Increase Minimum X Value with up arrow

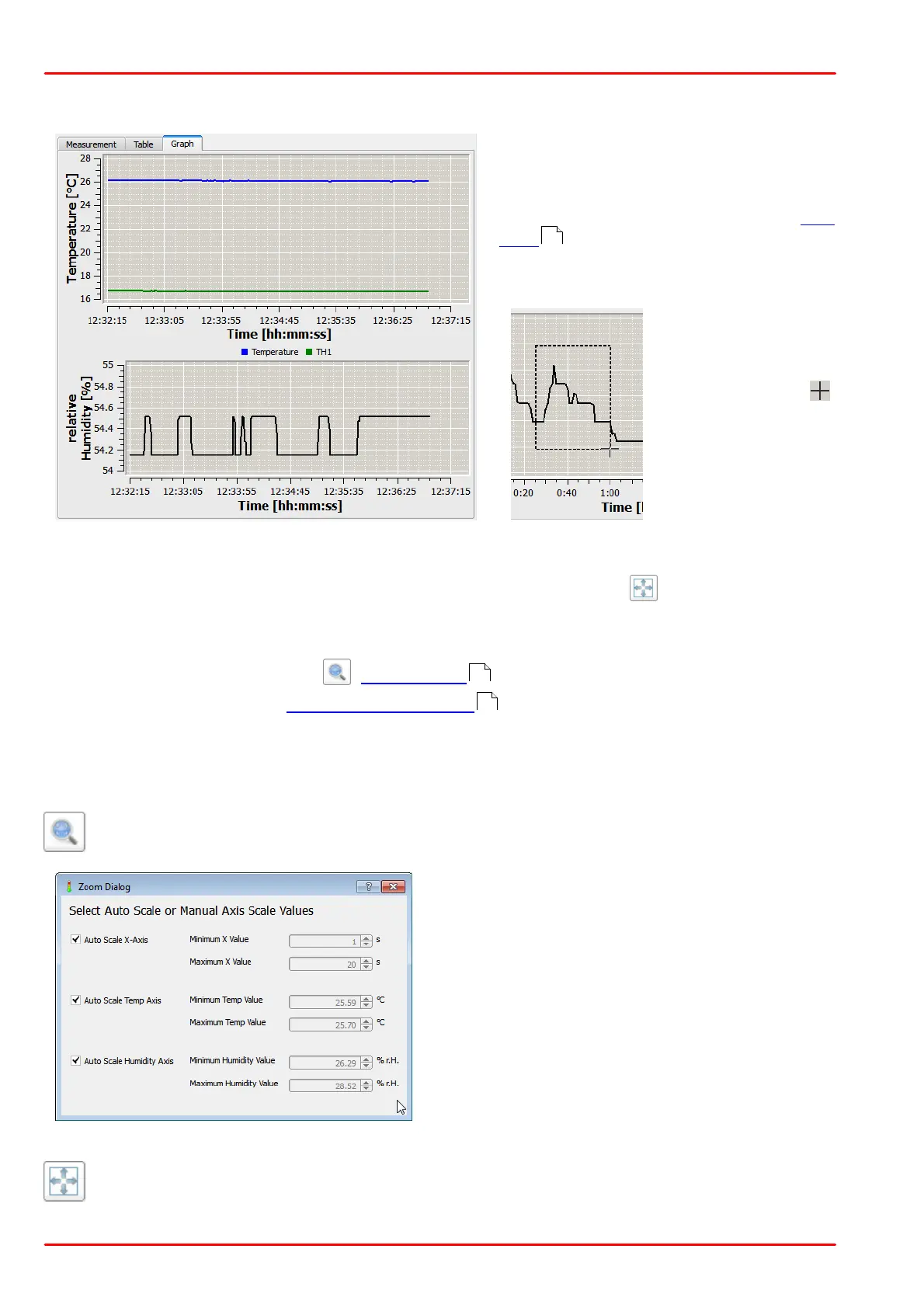click(x=366, y=938)
